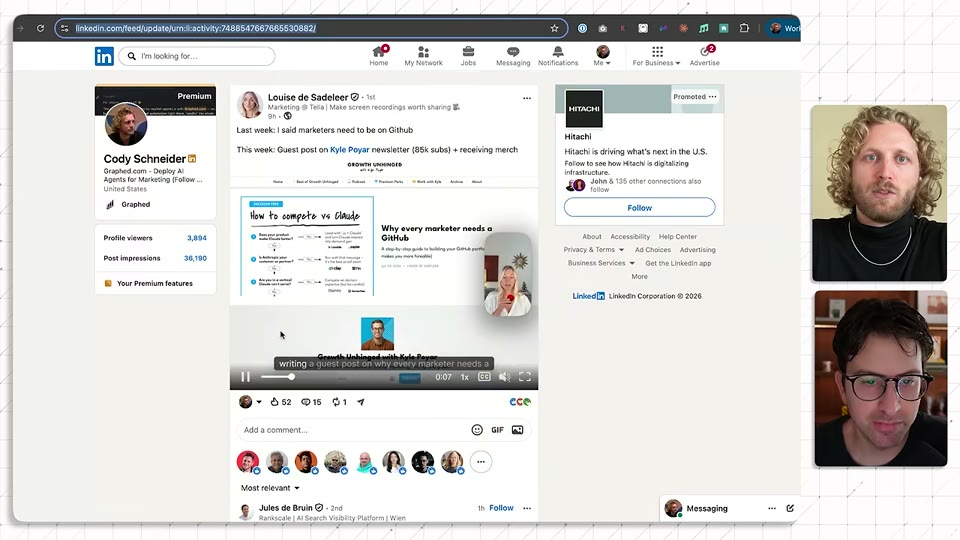The height and width of the screenshot is (540, 960).
Task: Enter fullscreen video mode
Action: click(525, 377)
